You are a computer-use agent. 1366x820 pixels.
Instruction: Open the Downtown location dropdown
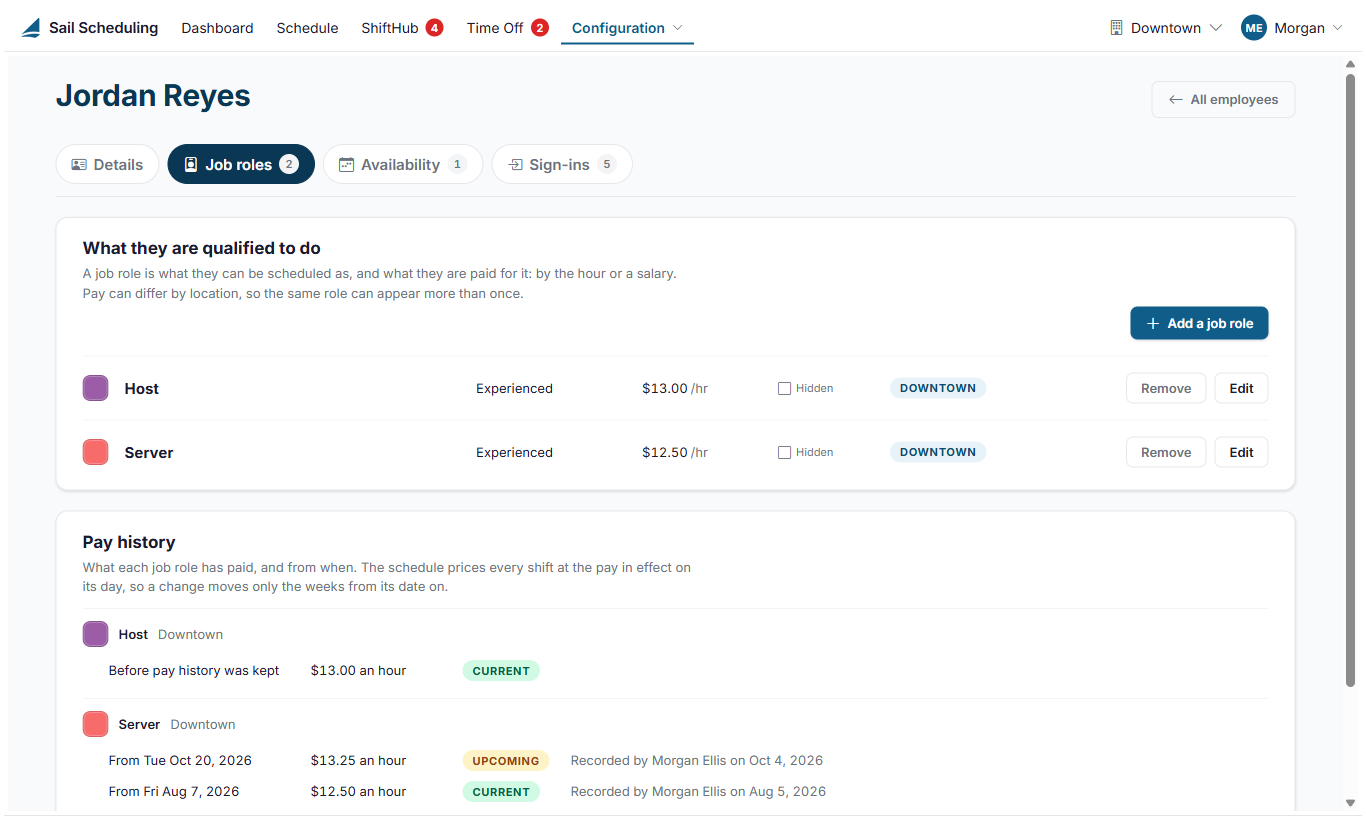click(x=1166, y=28)
